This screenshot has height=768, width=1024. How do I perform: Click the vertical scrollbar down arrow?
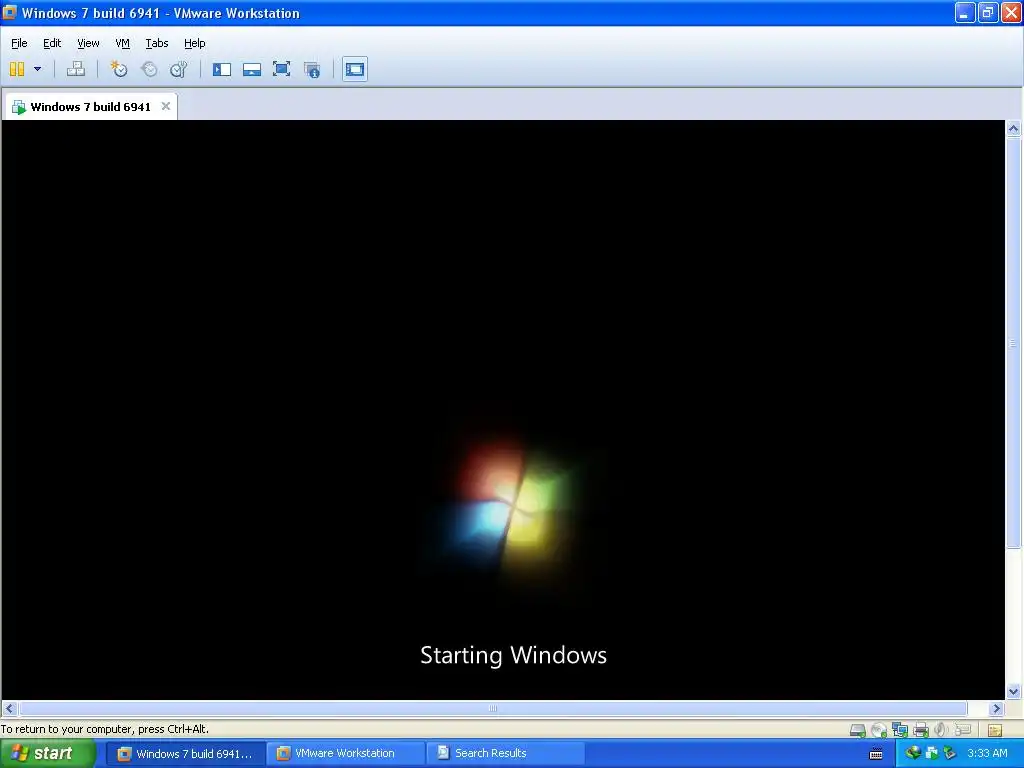click(1014, 691)
